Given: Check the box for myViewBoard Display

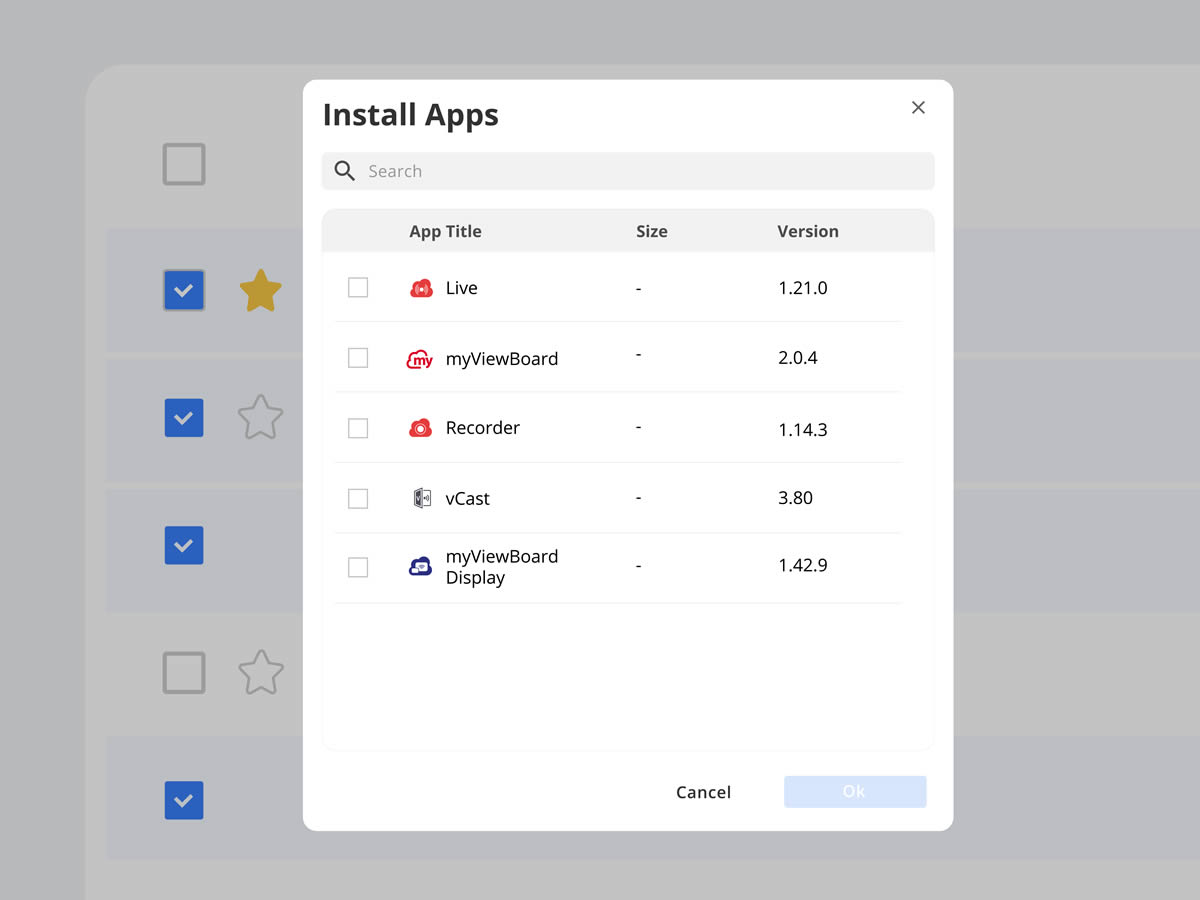Looking at the screenshot, I should tap(358, 567).
